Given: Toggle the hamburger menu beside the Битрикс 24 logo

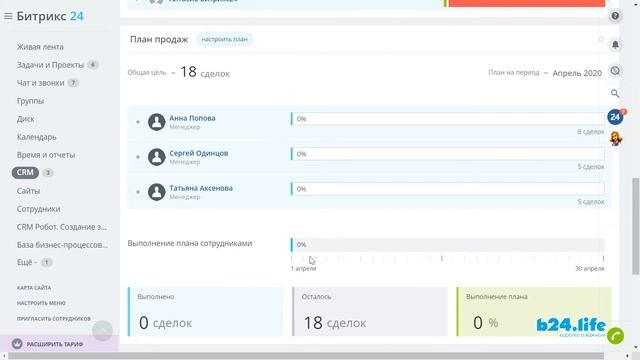Looking at the screenshot, I should 8,16.
